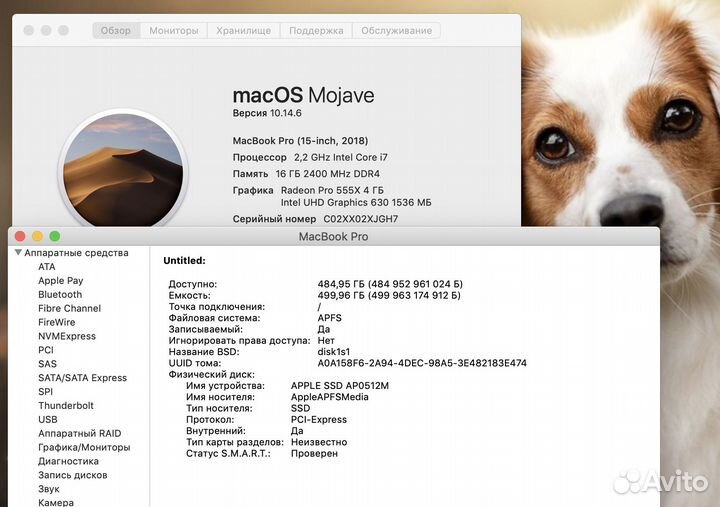
Task: Open the Поддержка tab
Action: coord(316,31)
